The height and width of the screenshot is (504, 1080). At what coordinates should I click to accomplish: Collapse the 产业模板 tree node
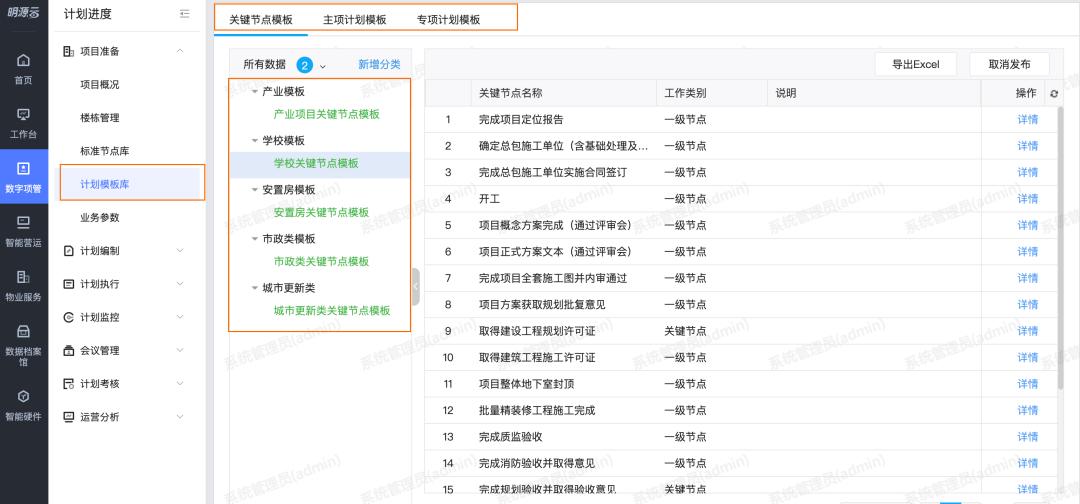[x=255, y=91]
